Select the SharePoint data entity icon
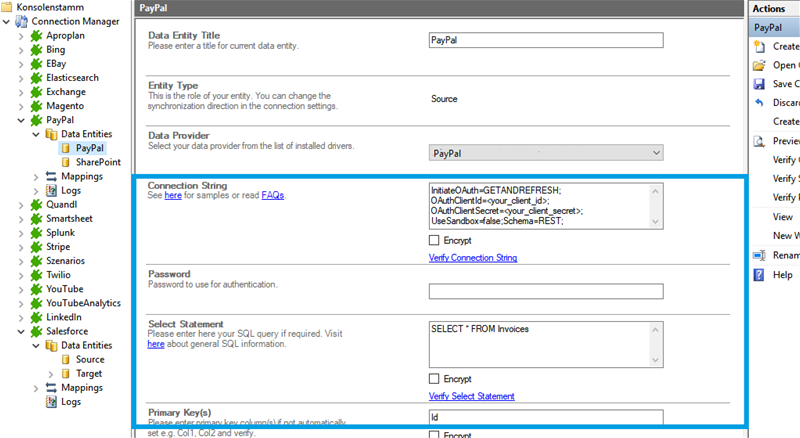This screenshot has width=800, height=438. [66, 162]
